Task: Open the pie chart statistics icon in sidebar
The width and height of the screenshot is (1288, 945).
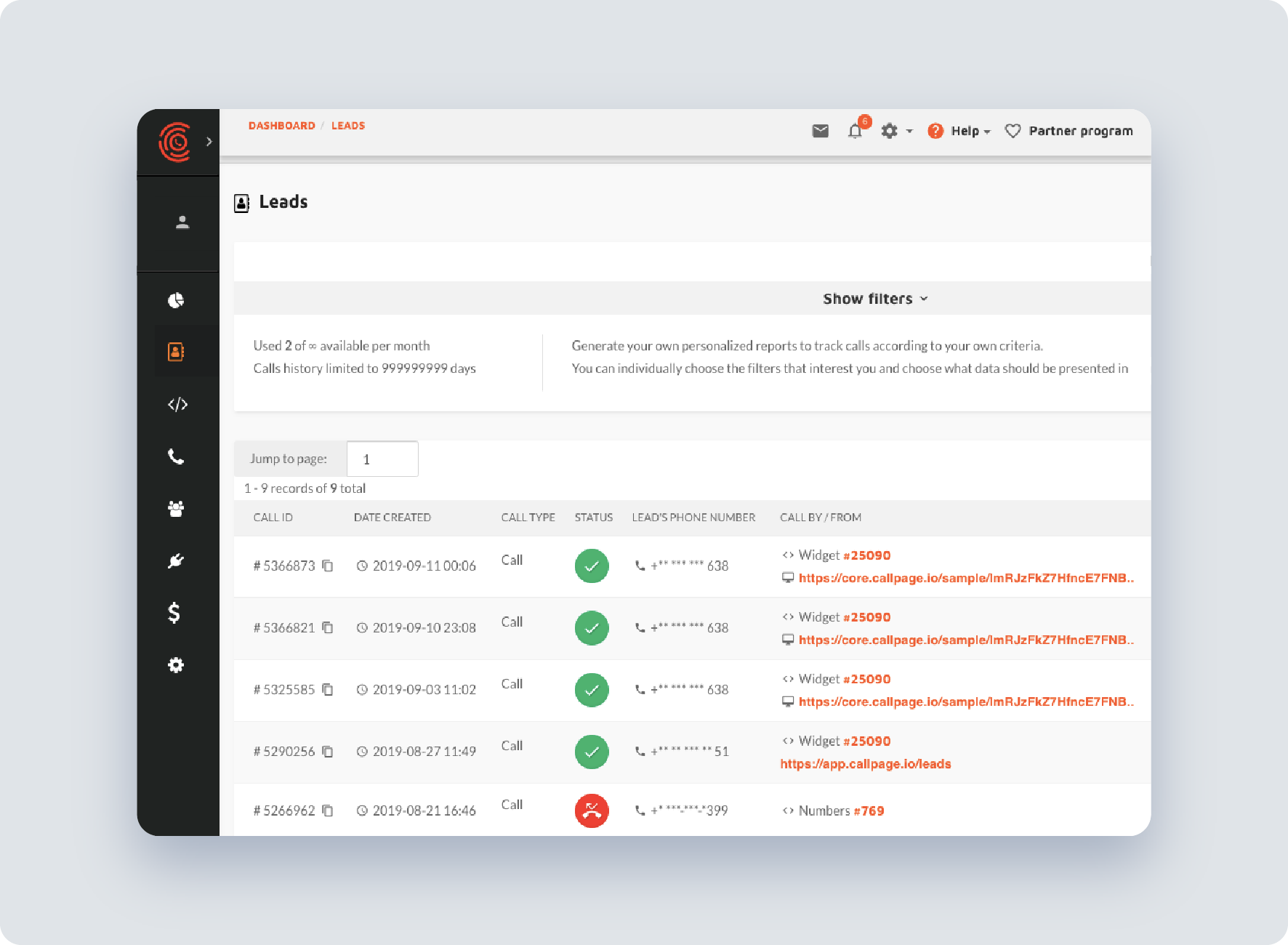Action: pyautogui.click(x=176, y=299)
